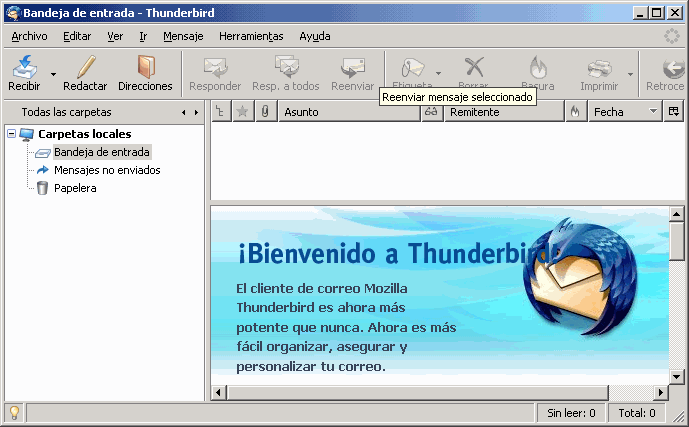689x427 pixels.
Task: Click the Etiqueta tag icon
Action: [x=412, y=67]
